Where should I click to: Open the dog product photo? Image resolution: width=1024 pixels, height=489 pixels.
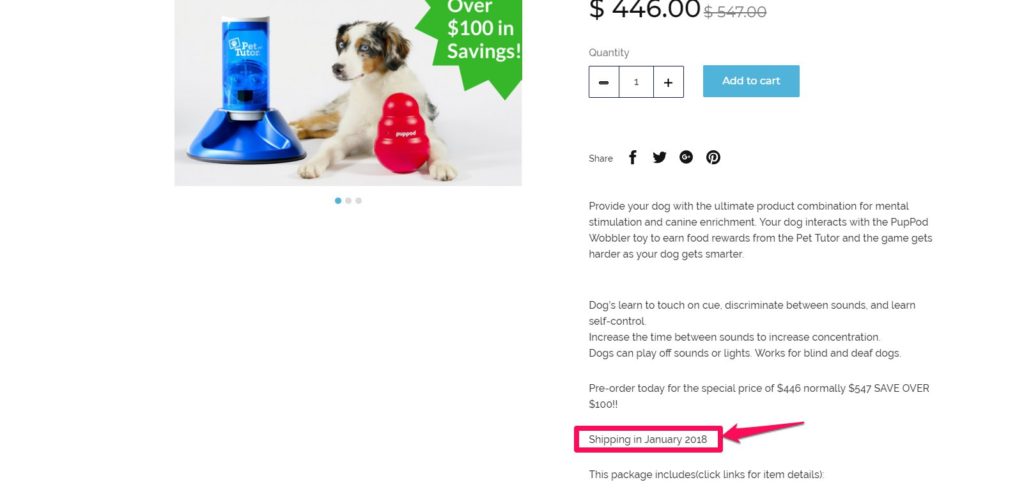348,93
